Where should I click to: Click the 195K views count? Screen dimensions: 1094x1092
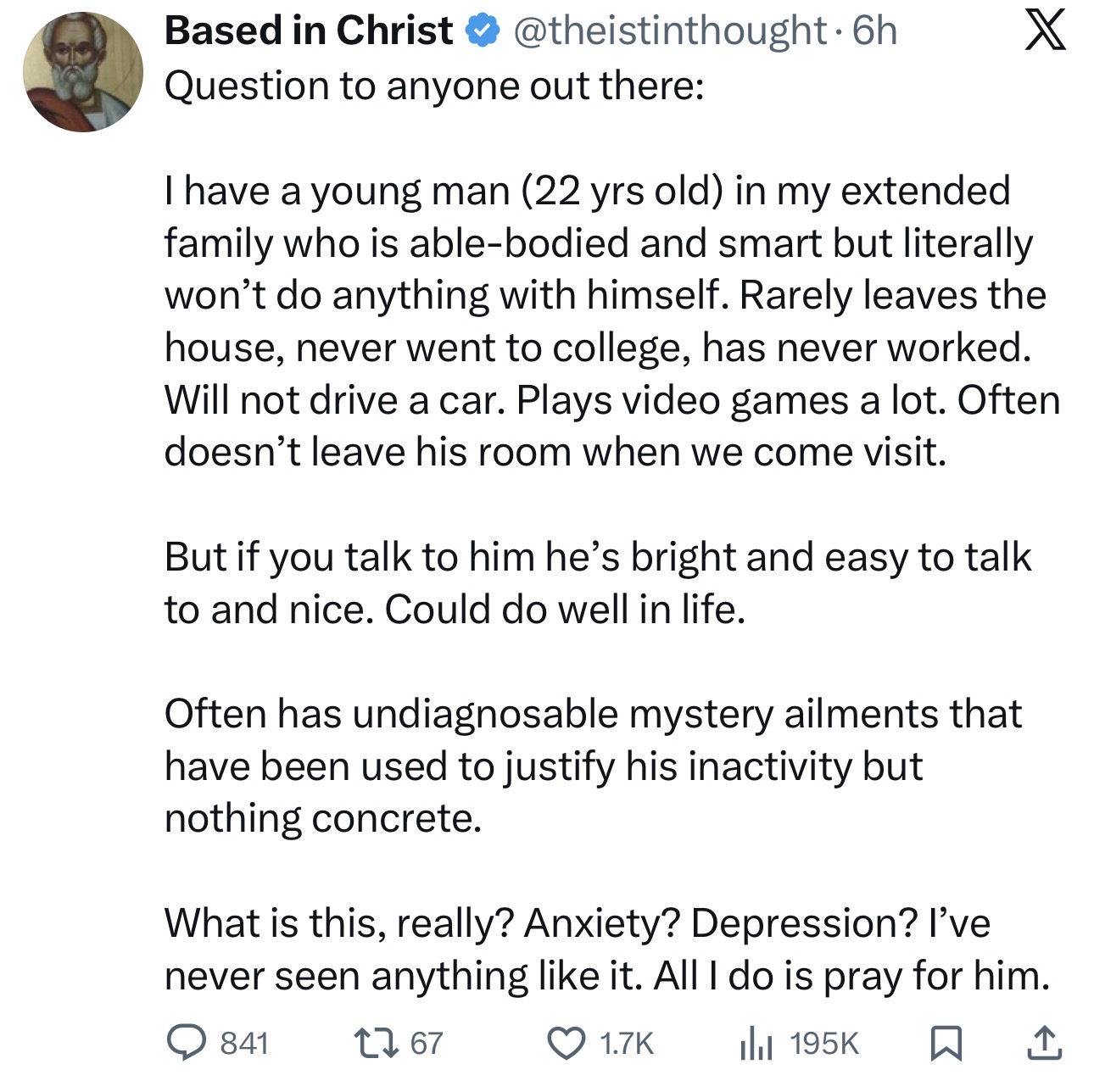click(824, 1044)
